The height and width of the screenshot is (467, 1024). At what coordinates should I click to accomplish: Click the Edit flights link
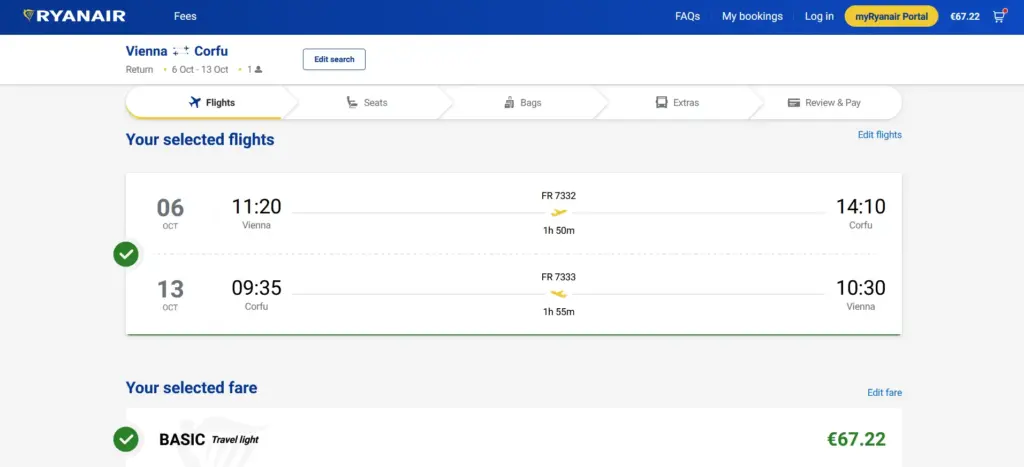tap(880, 135)
